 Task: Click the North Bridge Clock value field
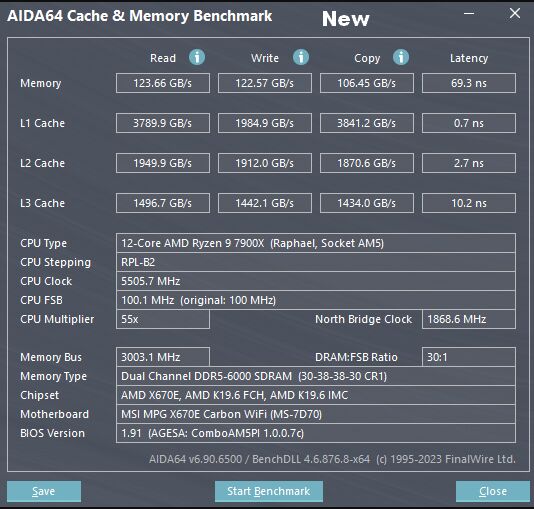(x=469, y=319)
